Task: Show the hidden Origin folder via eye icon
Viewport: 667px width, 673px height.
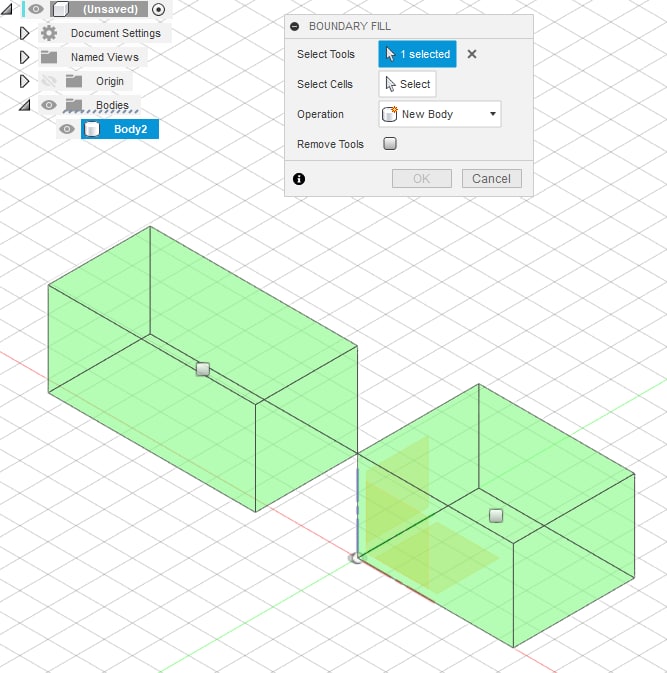Action: (x=49, y=81)
